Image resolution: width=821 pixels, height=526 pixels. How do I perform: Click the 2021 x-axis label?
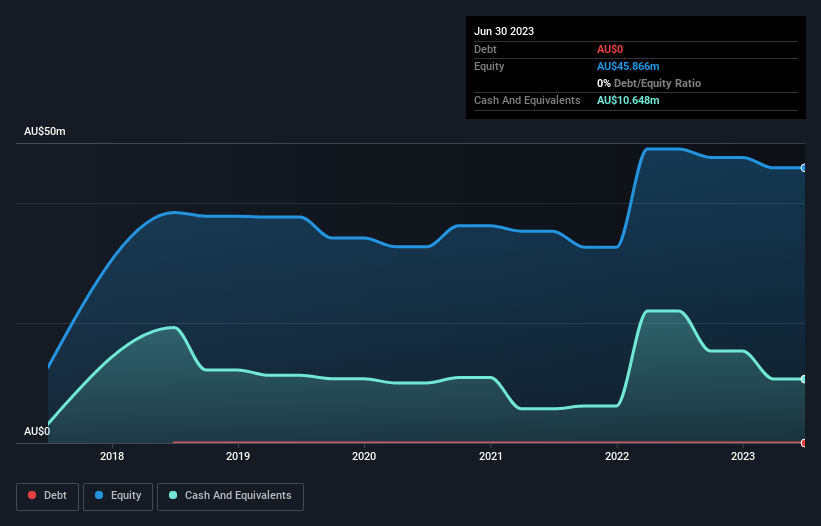(491, 456)
